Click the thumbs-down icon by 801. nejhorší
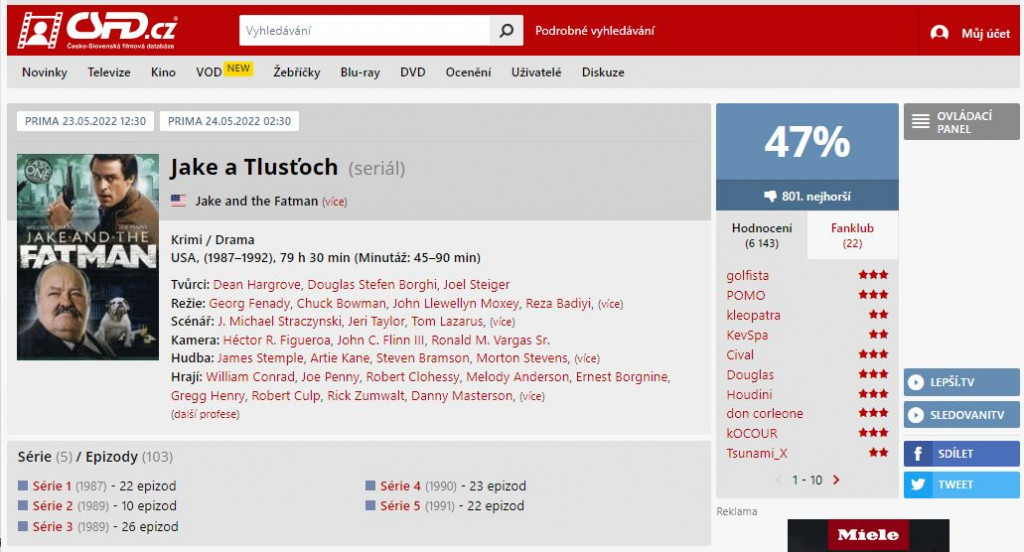Screen dimensions: 1024x552 (x=771, y=196)
